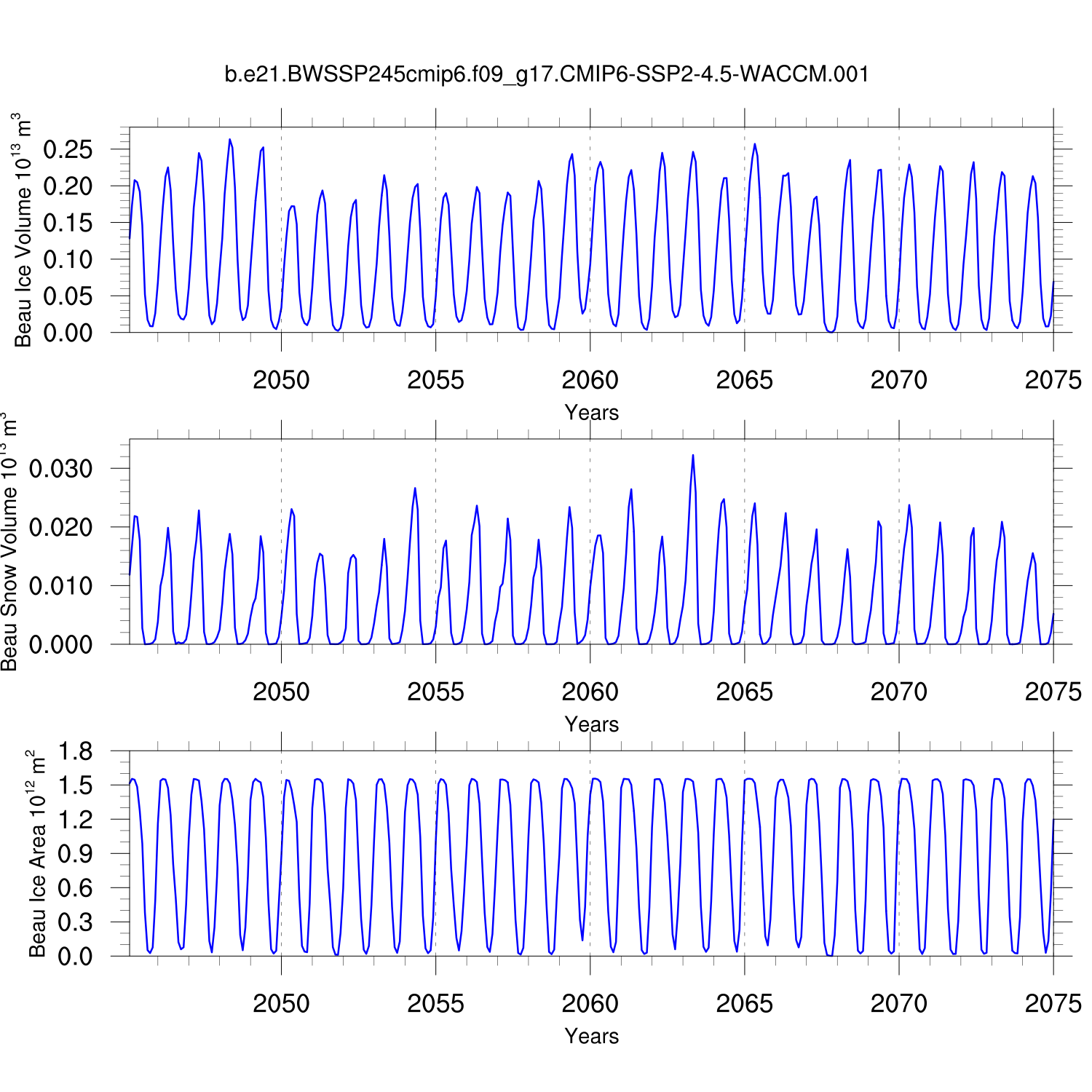This screenshot has height=1092, width=1092.
Task: Select the 2050 tick label on the ice volume plot
Action: pyautogui.click(x=281, y=380)
